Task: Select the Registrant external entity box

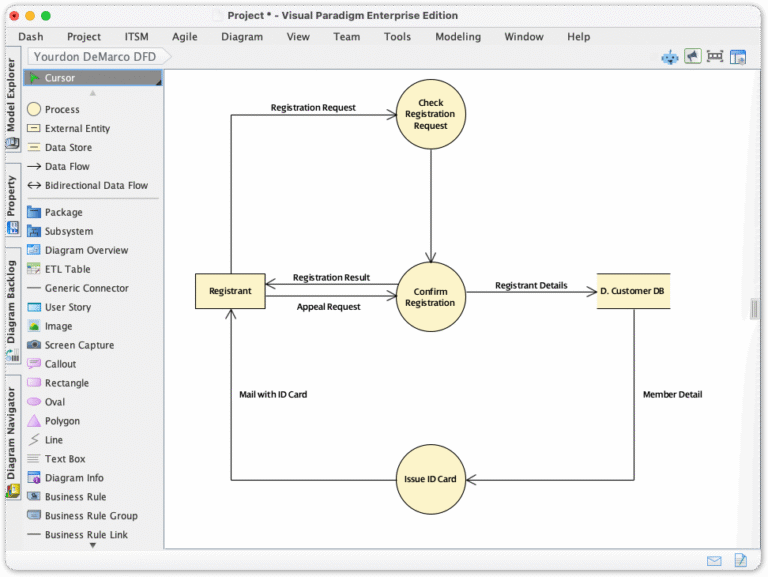Action: (230, 291)
